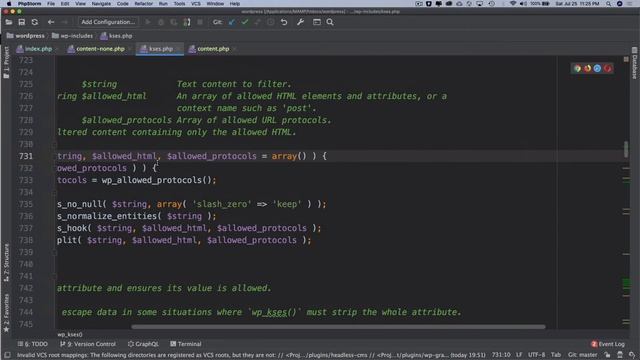Click the 'slash_zero' string on line 735
Viewport: 640px width, 360px height.
pyautogui.click(x=222, y=204)
